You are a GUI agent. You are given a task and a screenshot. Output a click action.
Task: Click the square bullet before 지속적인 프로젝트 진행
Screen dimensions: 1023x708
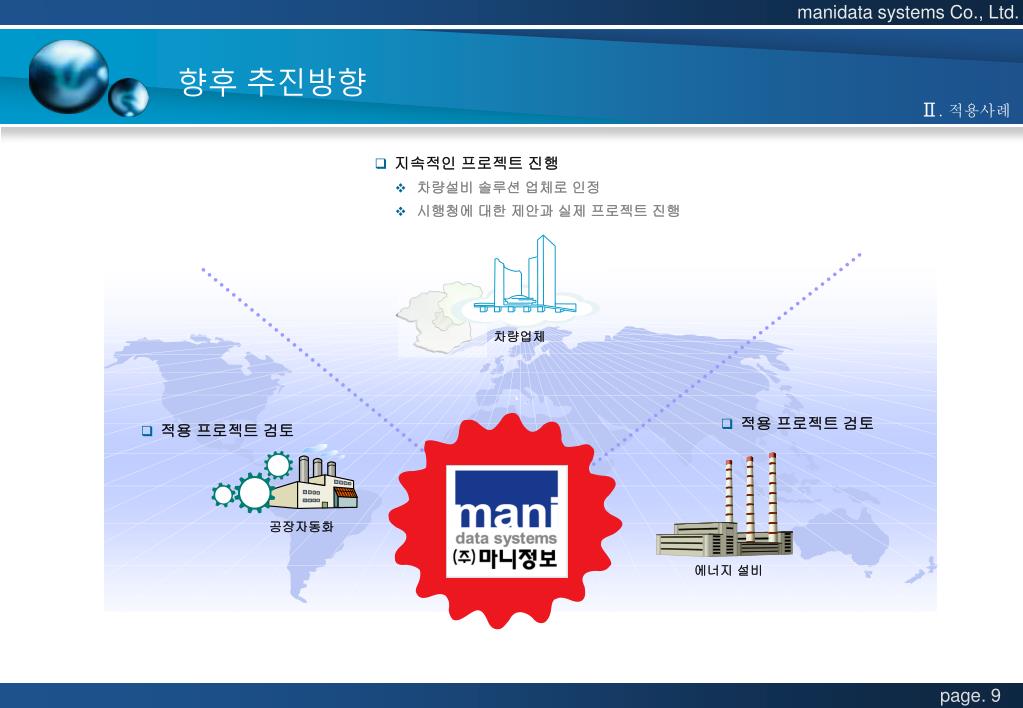tap(381, 164)
